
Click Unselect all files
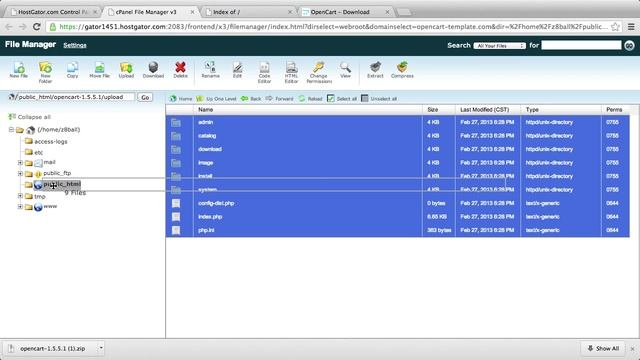(379, 99)
